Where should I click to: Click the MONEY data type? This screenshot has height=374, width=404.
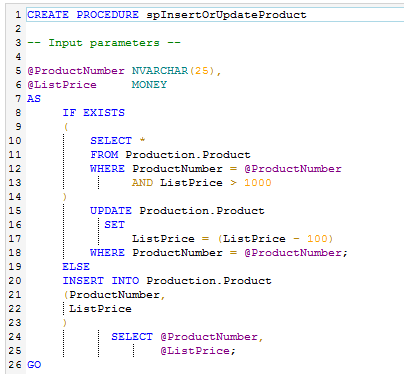pos(149,85)
